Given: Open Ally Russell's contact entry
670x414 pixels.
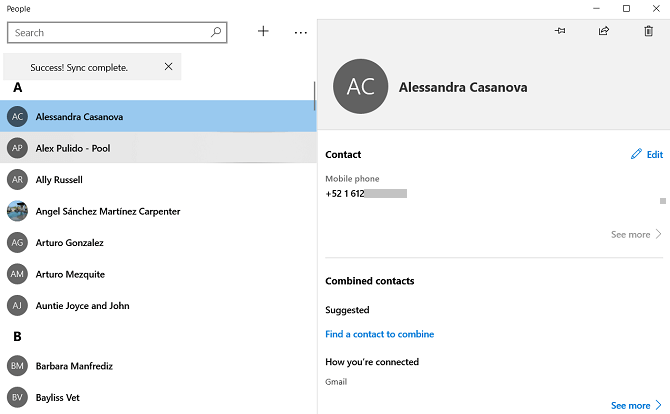Looking at the screenshot, I should [59, 180].
